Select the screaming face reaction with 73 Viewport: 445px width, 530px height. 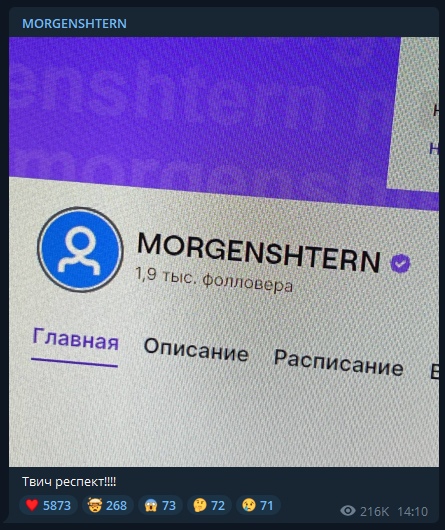pyautogui.click(x=160, y=506)
